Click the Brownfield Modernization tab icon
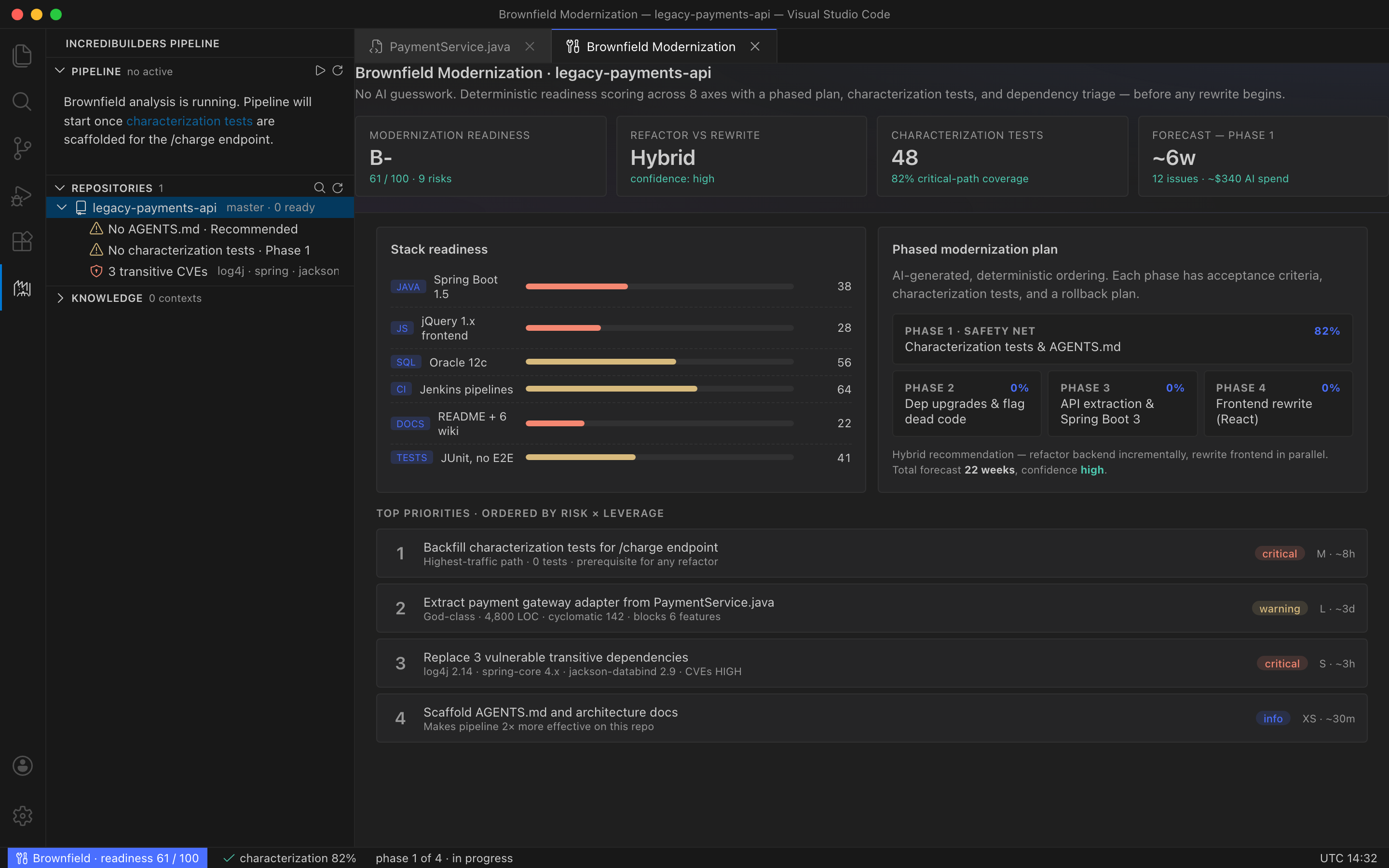 coord(573,46)
